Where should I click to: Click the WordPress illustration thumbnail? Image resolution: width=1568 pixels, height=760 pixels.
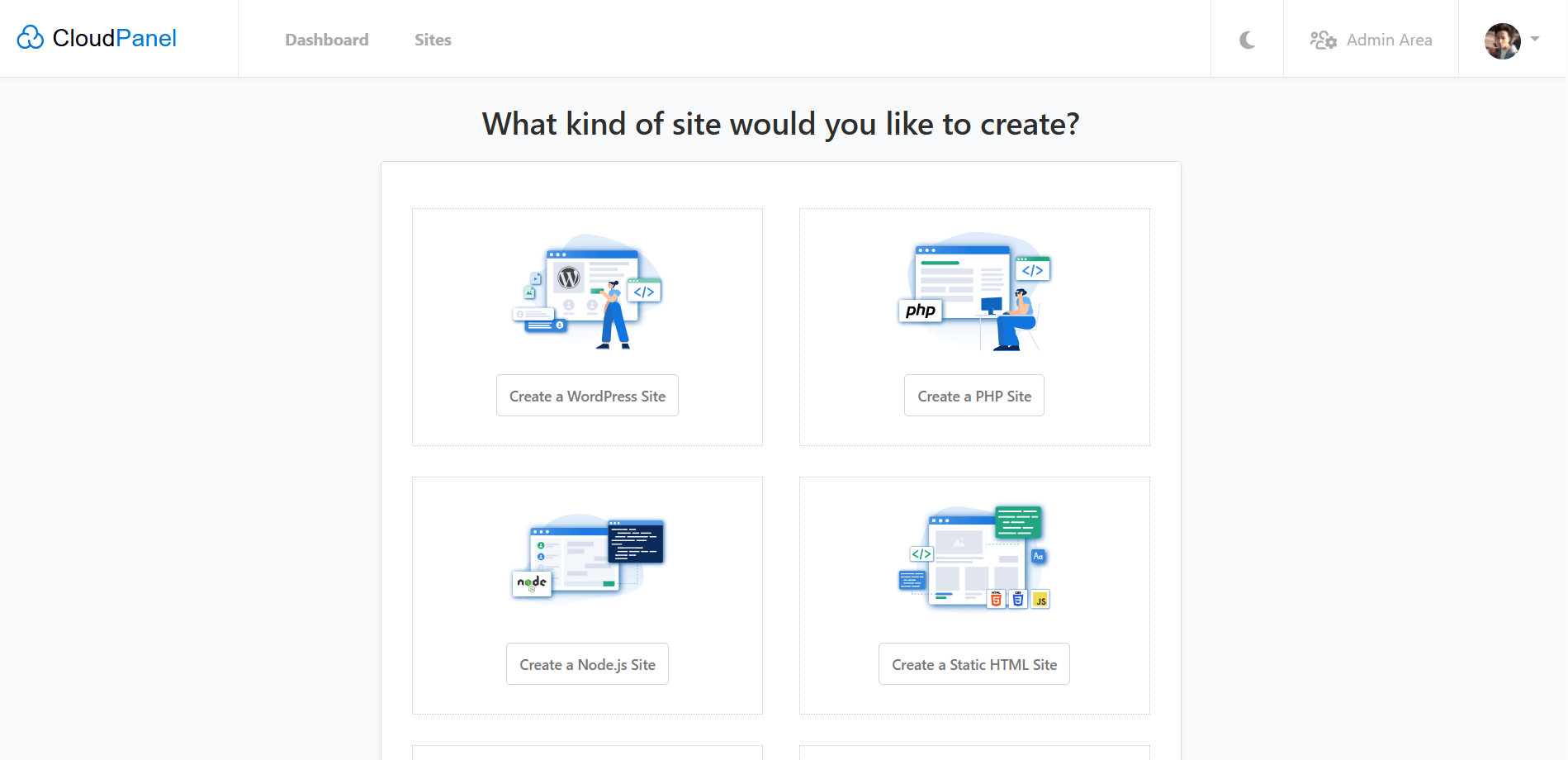(586, 291)
